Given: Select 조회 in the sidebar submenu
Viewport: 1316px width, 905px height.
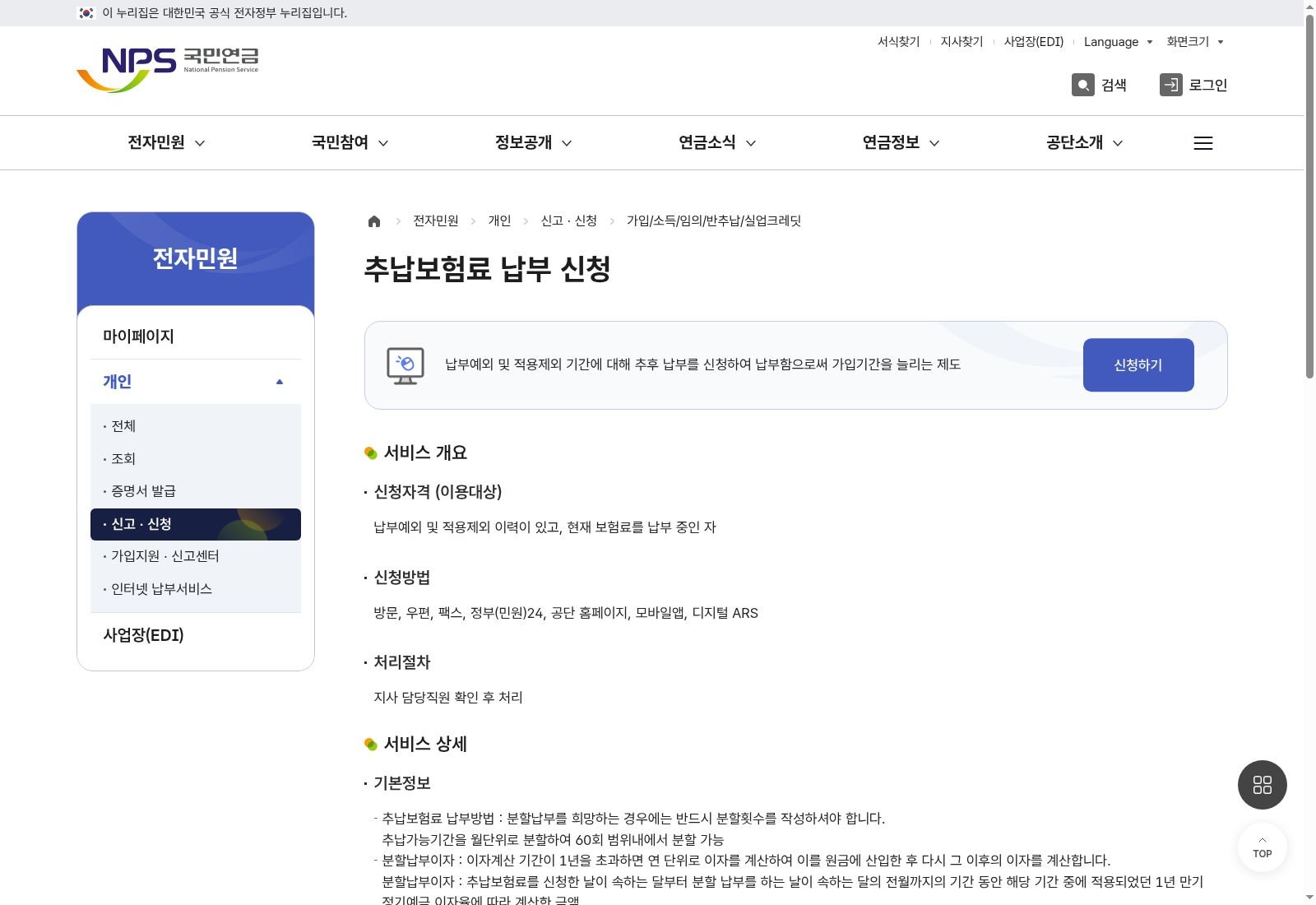Looking at the screenshot, I should click(196, 459).
